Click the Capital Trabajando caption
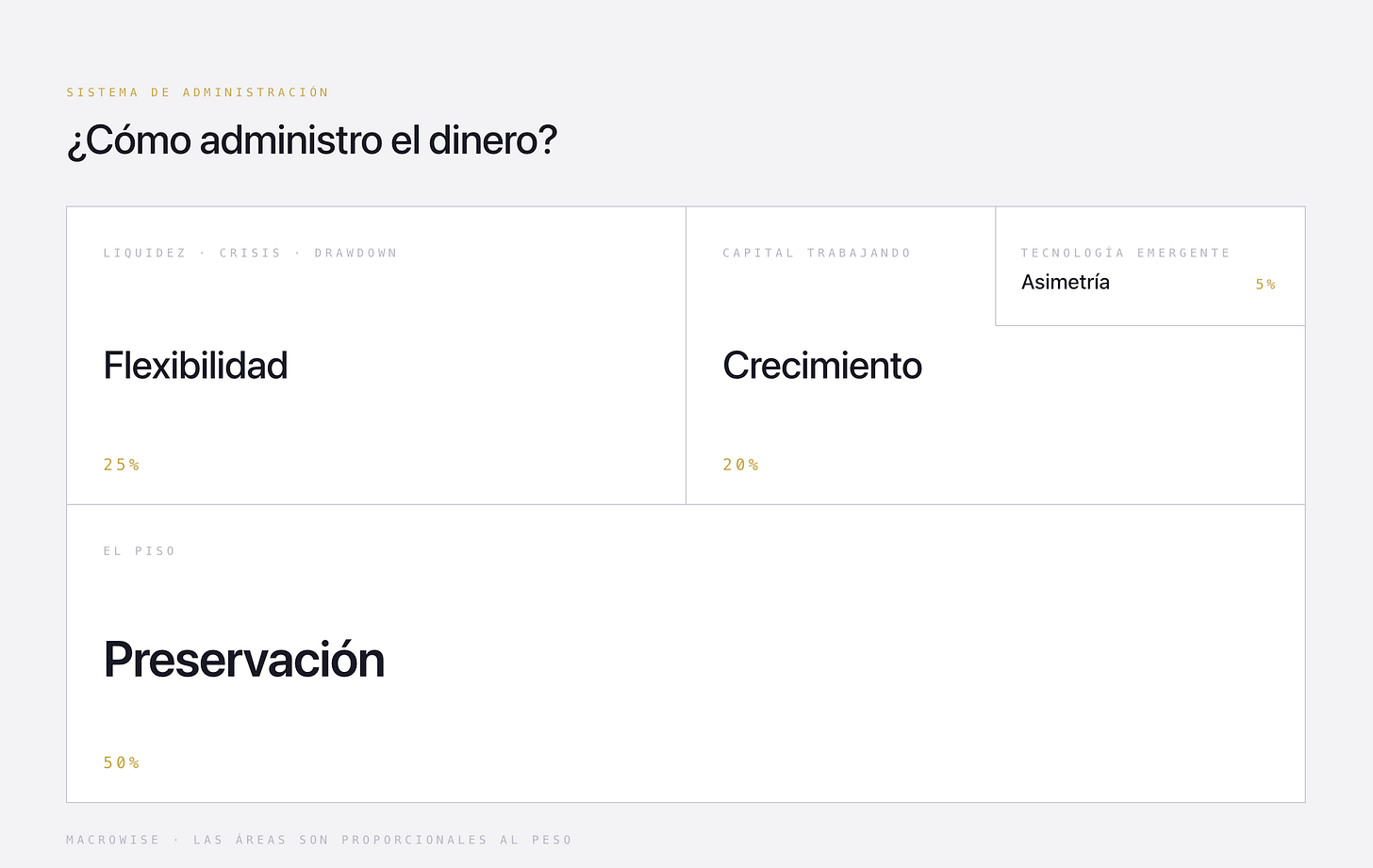Viewport: 1373px width, 868px height. click(x=818, y=253)
